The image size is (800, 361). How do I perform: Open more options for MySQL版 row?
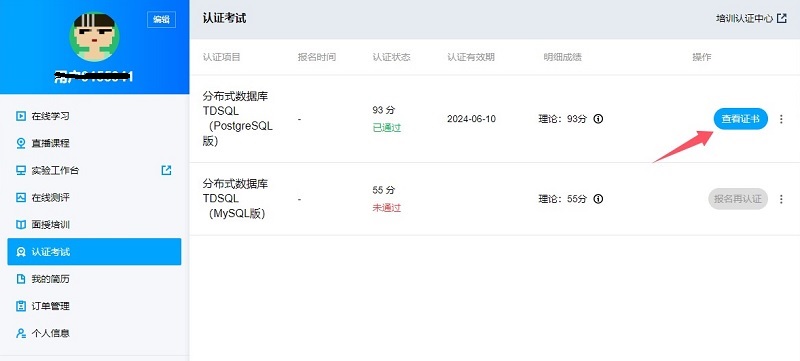click(781, 199)
